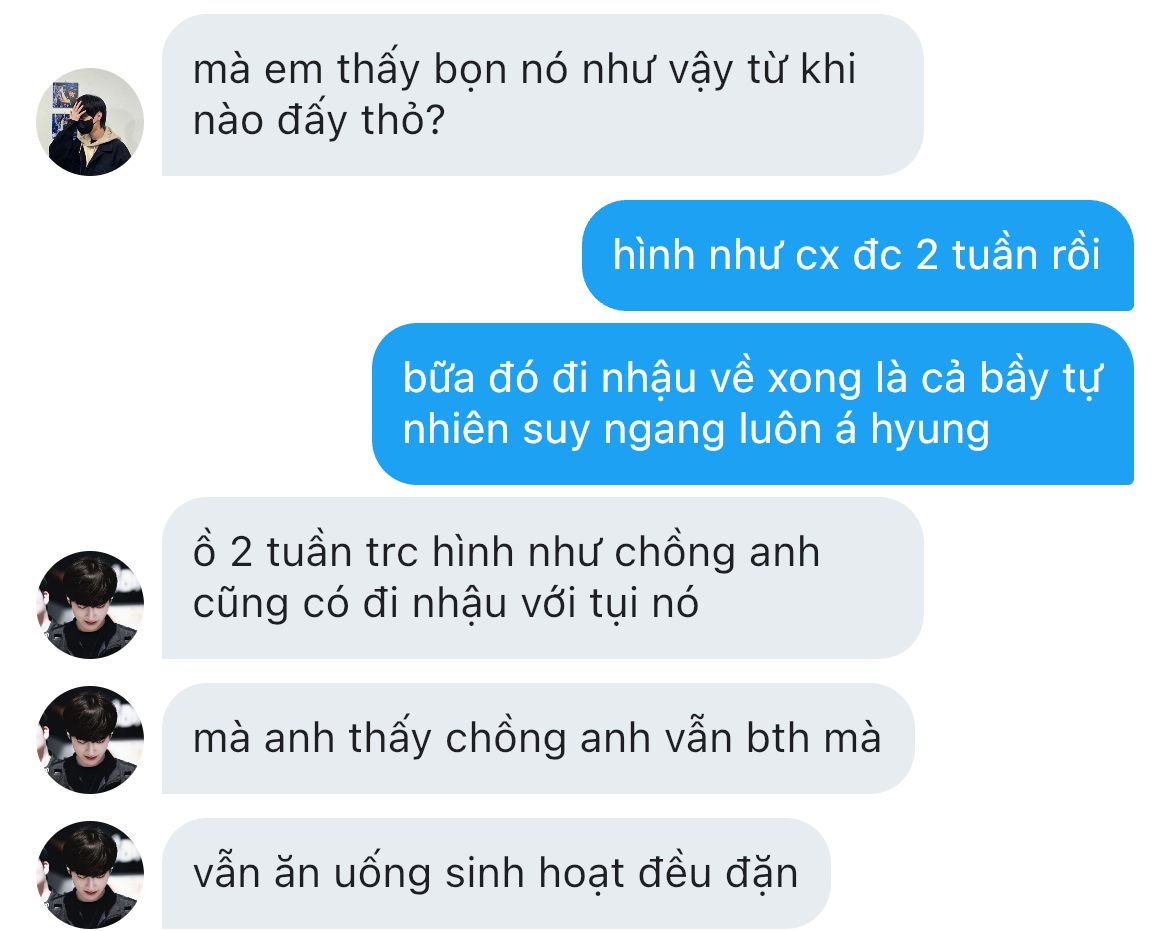The width and height of the screenshot is (1170, 931).
Task: Open avatar next to 'mà anh thấy chồng anh'
Action: tap(90, 740)
